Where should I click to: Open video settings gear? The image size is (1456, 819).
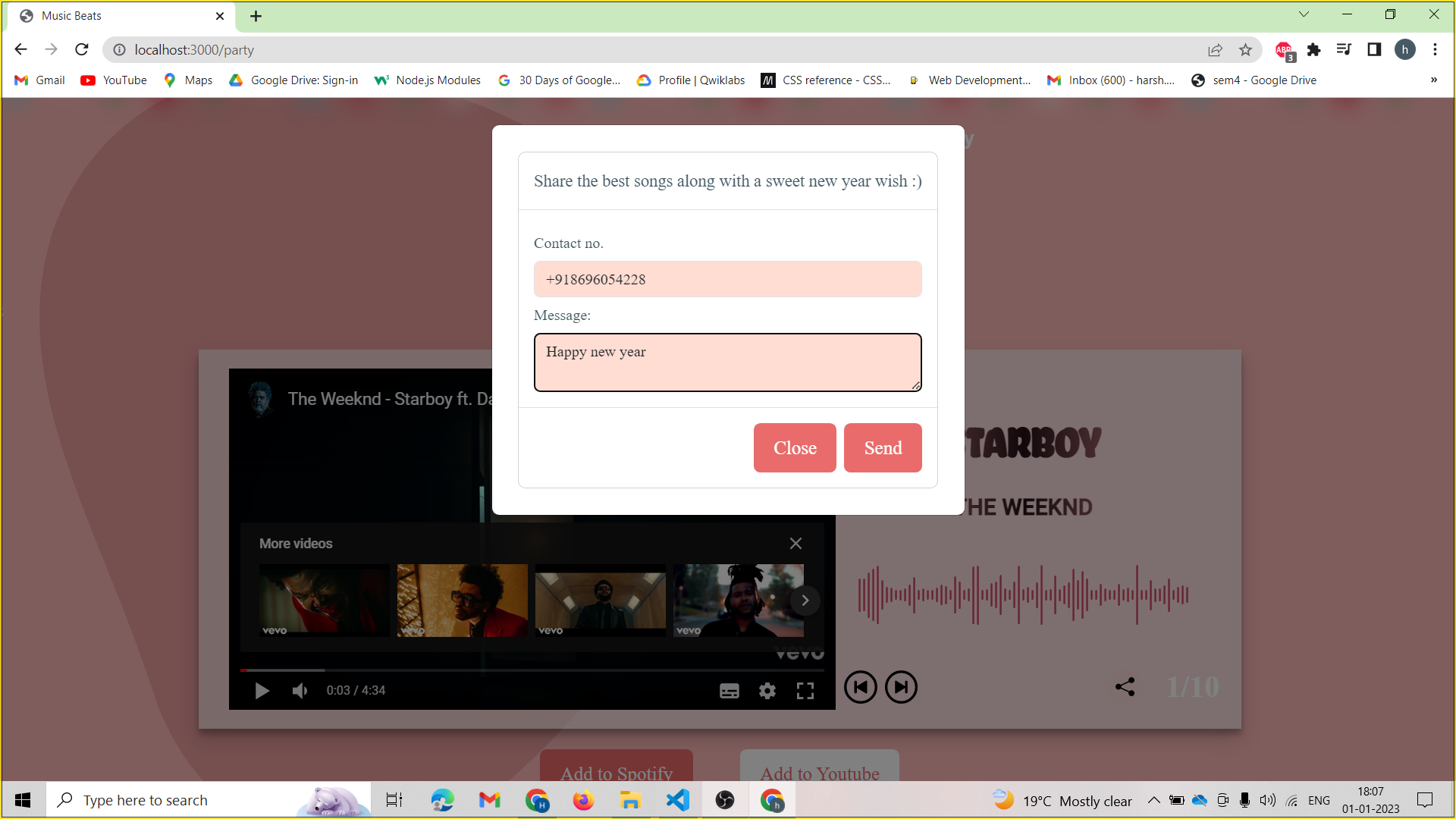click(767, 691)
